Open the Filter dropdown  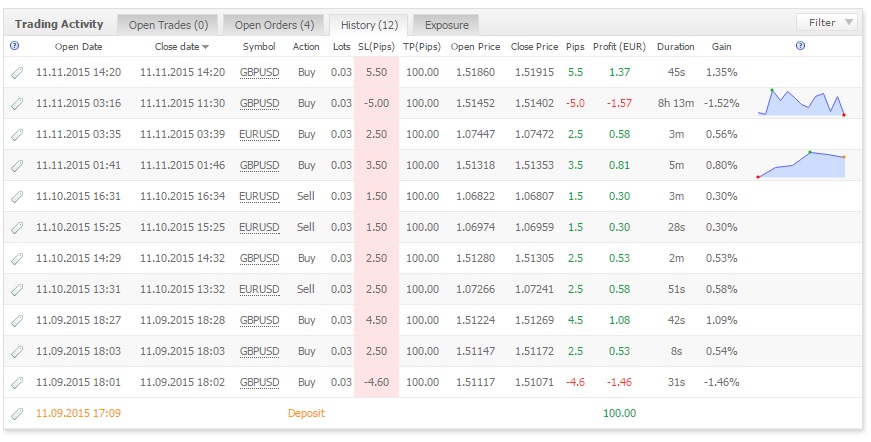827,23
